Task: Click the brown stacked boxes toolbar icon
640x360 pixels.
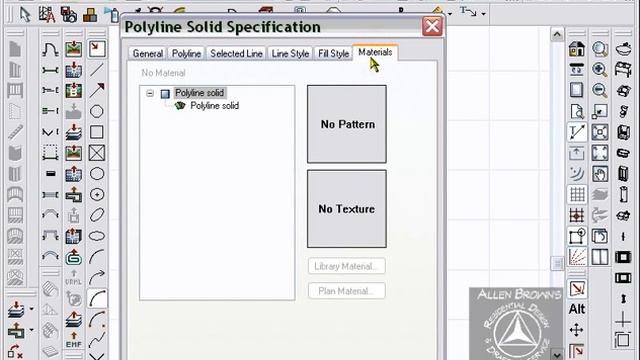Action: [x=90, y=15]
